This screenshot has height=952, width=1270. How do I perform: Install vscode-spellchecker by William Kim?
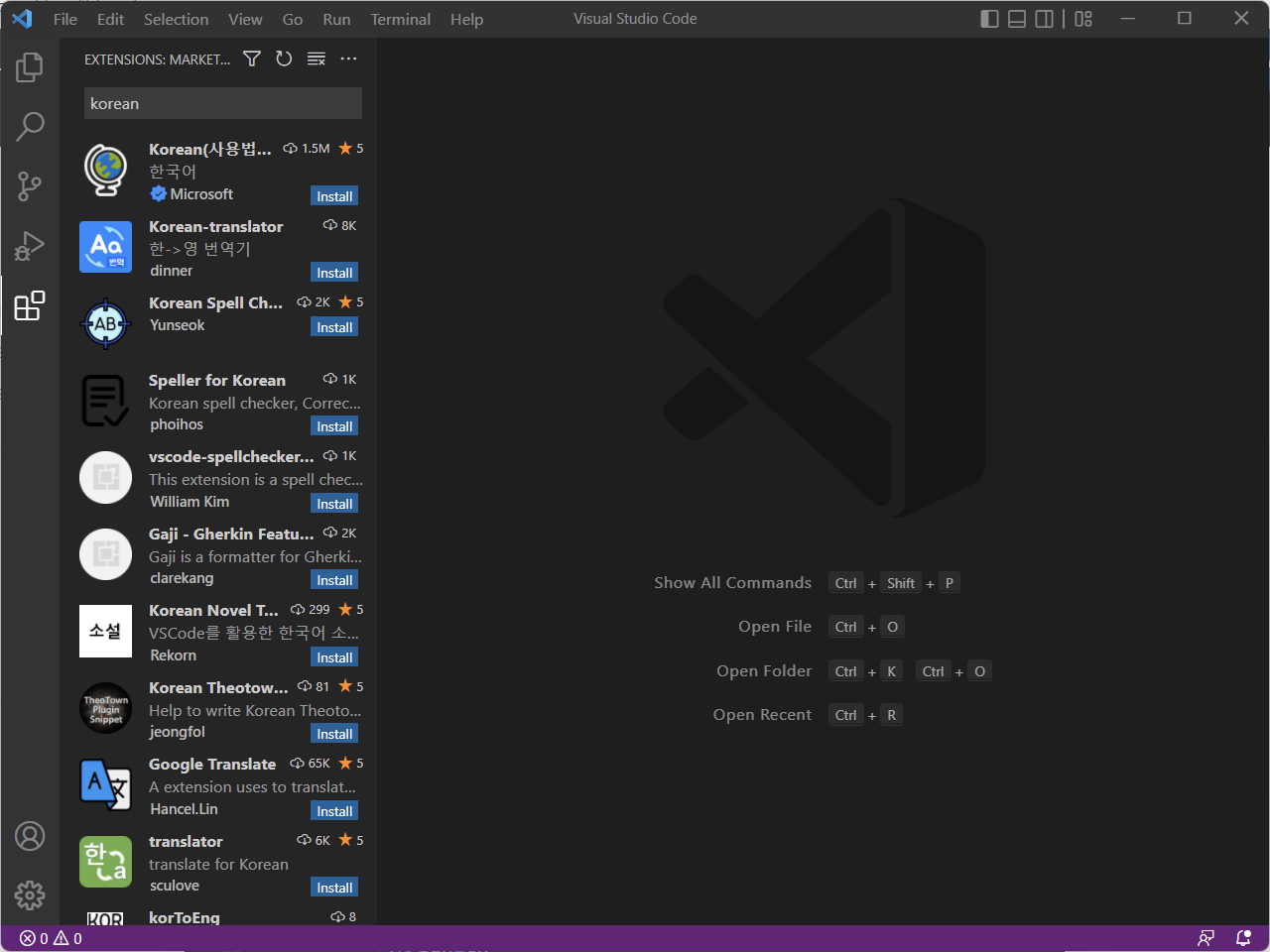pyautogui.click(x=334, y=504)
